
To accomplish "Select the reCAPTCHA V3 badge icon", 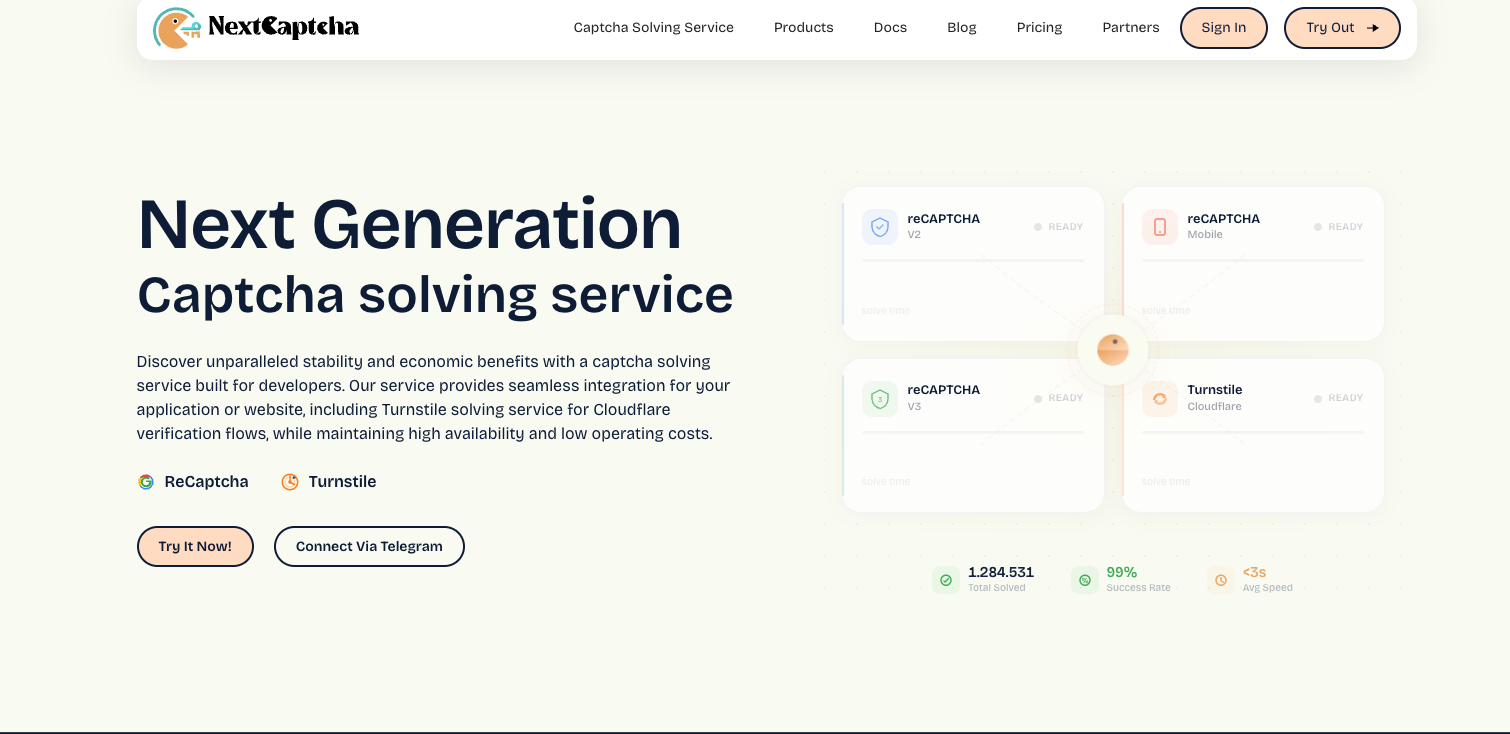I will 880,398.
